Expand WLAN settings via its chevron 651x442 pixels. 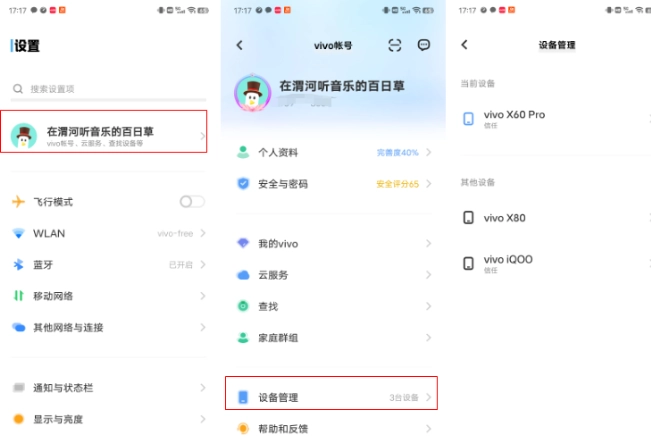tap(202, 233)
